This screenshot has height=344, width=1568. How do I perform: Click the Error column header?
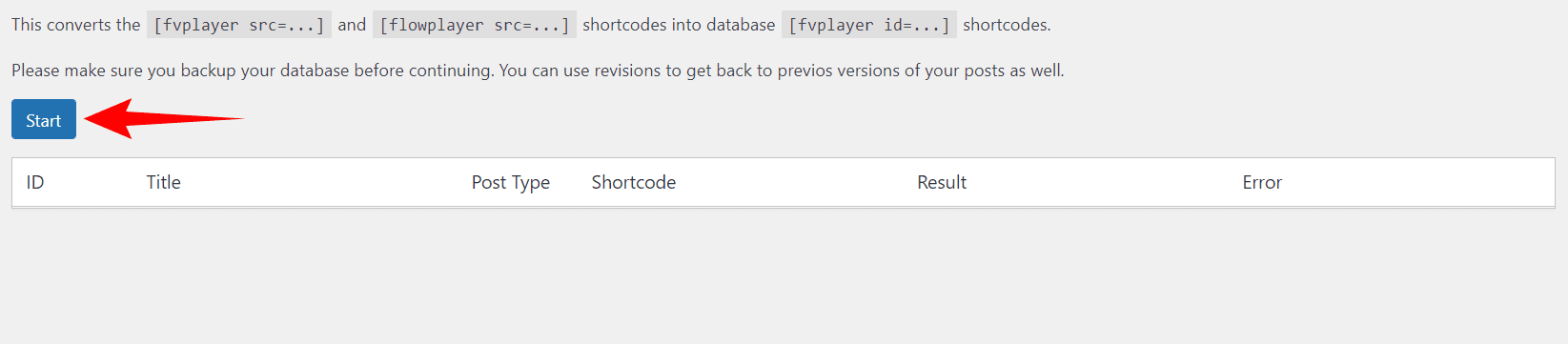[1262, 182]
